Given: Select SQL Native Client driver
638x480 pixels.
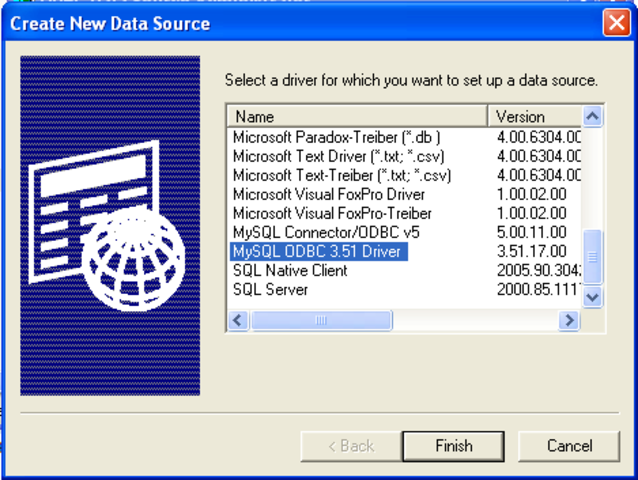Looking at the screenshot, I should point(290,271).
